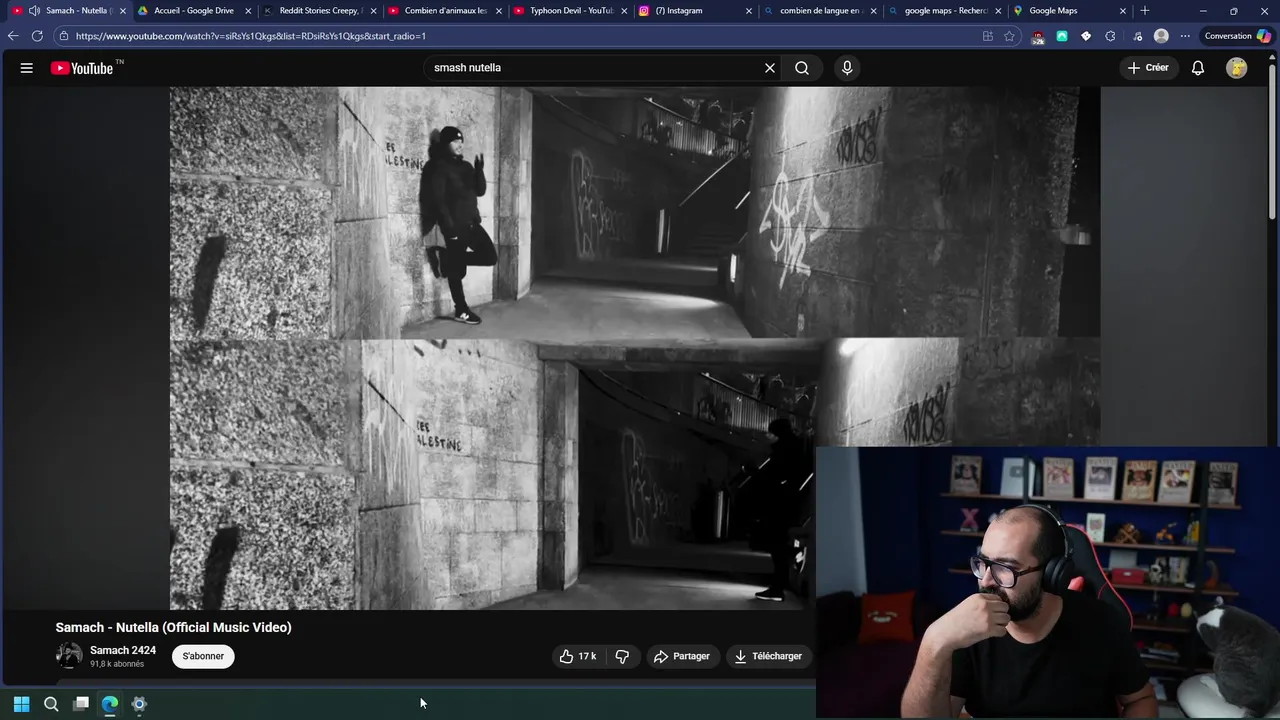Open the Créer create menu

[1148, 68]
